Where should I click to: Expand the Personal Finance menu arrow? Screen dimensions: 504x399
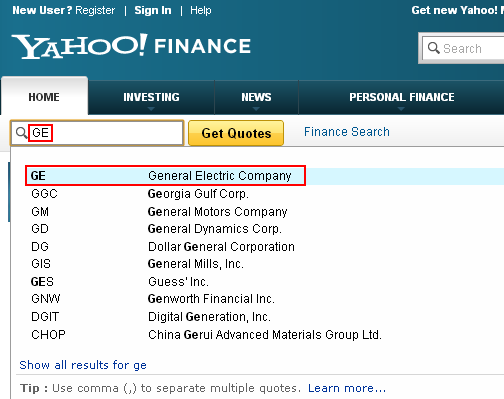401,109
